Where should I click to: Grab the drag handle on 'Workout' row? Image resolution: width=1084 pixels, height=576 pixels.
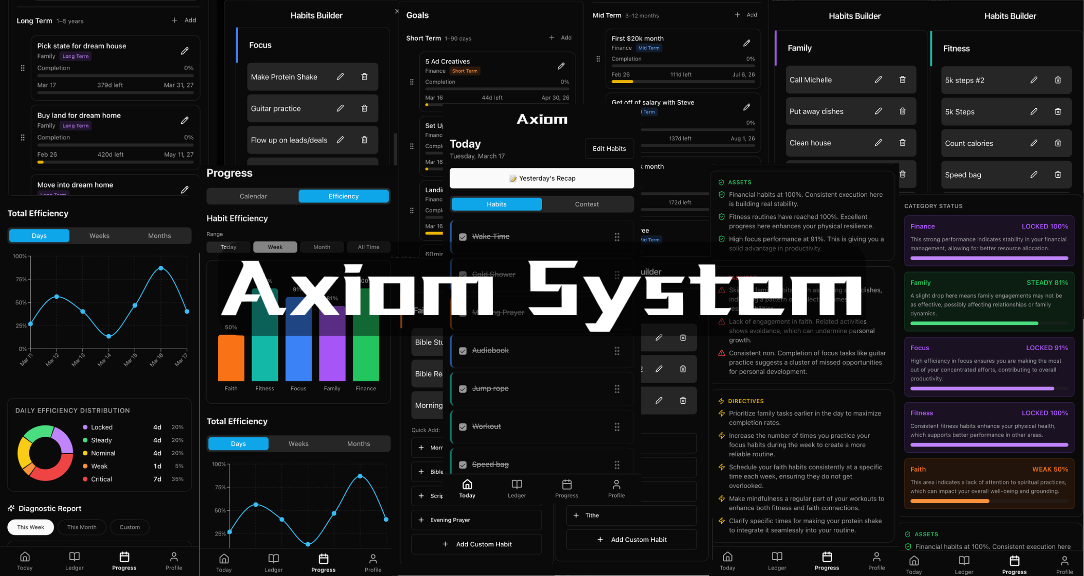[617, 427]
